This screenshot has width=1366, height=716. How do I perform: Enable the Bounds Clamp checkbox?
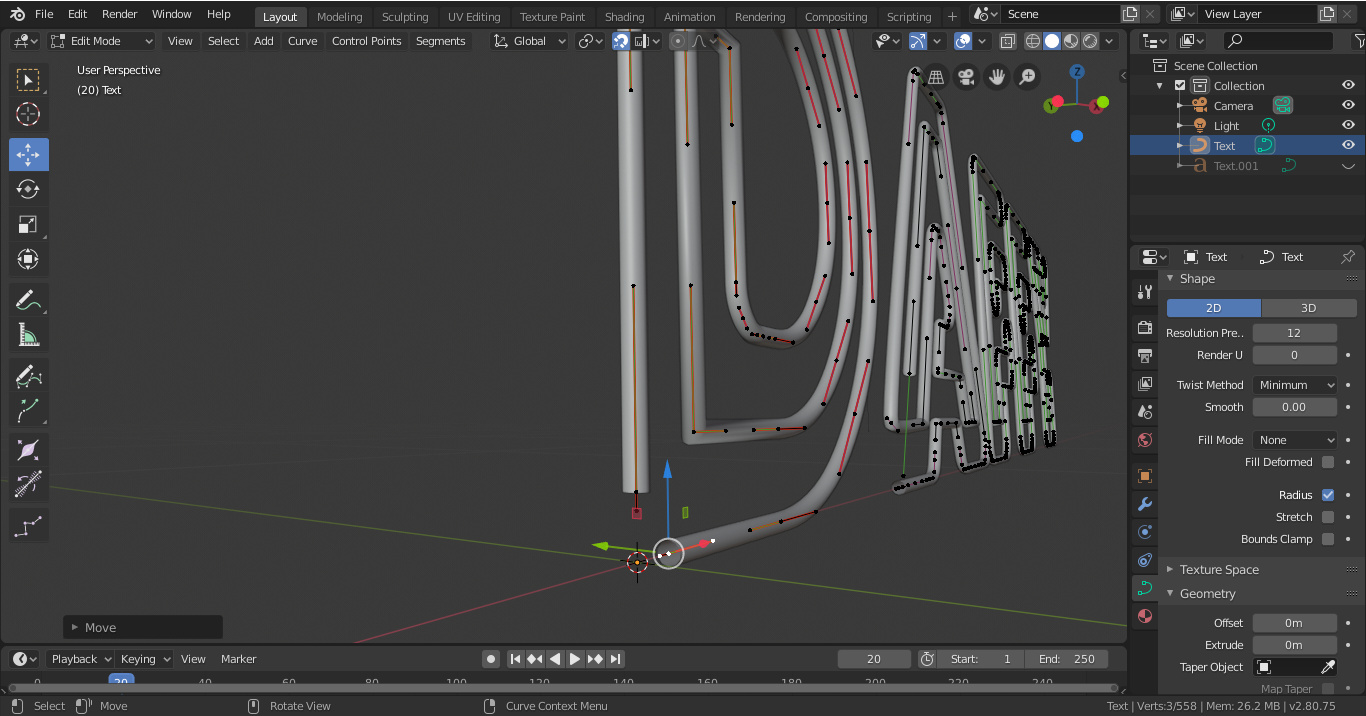click(x=1328, y=539)
